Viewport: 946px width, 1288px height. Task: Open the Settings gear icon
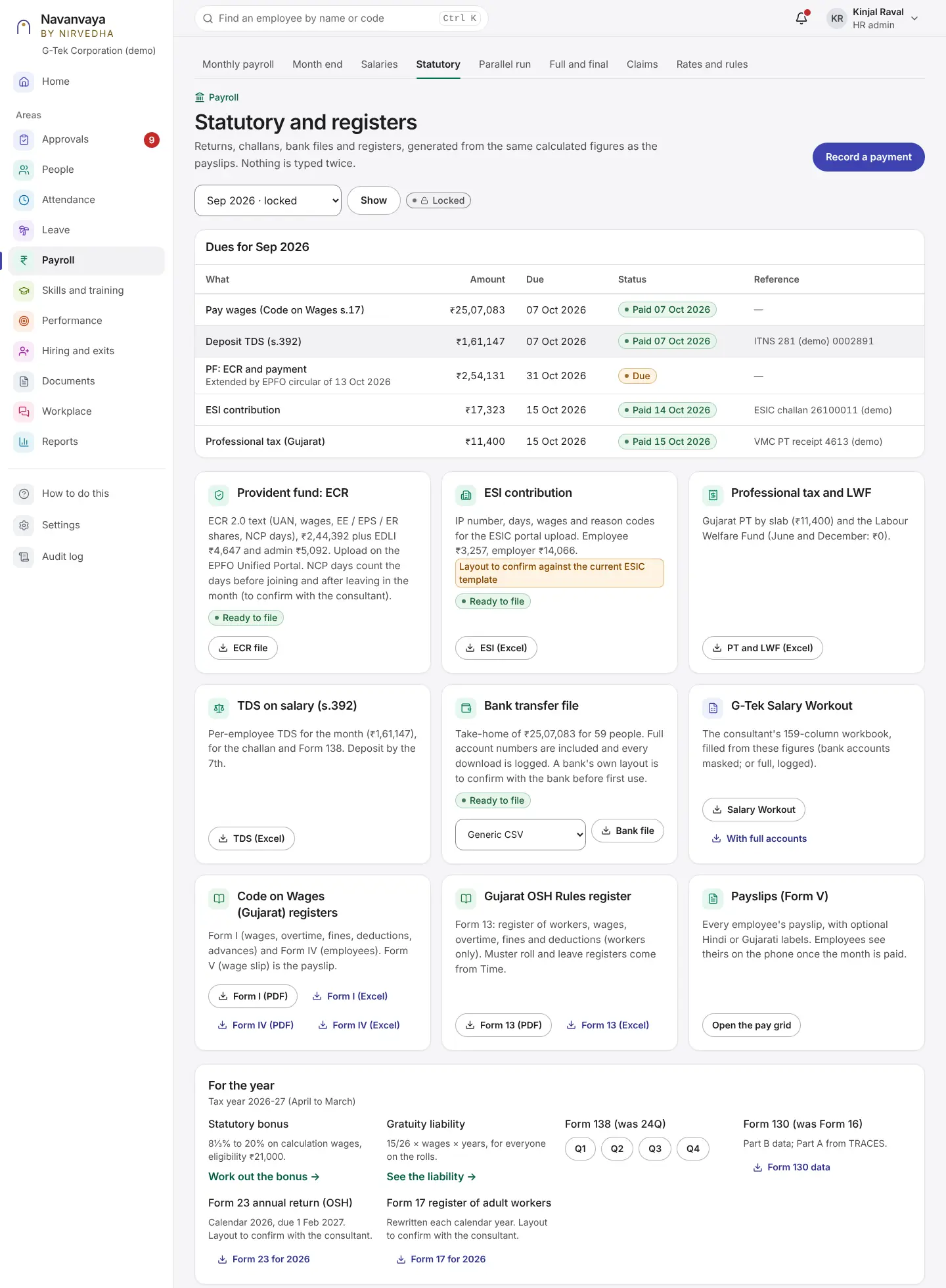24,525
